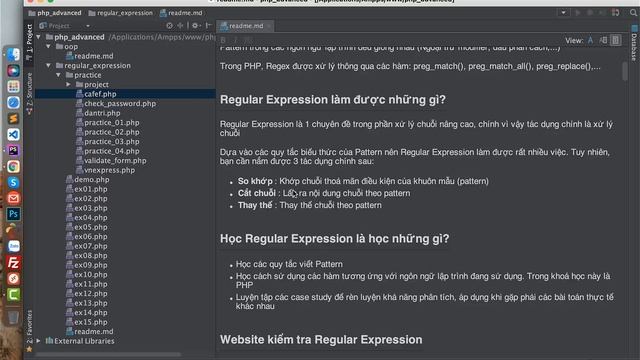Screen dimensions: 640x360
Task: Switch view to editor-and-preview split mode
Action: (603, 40)
